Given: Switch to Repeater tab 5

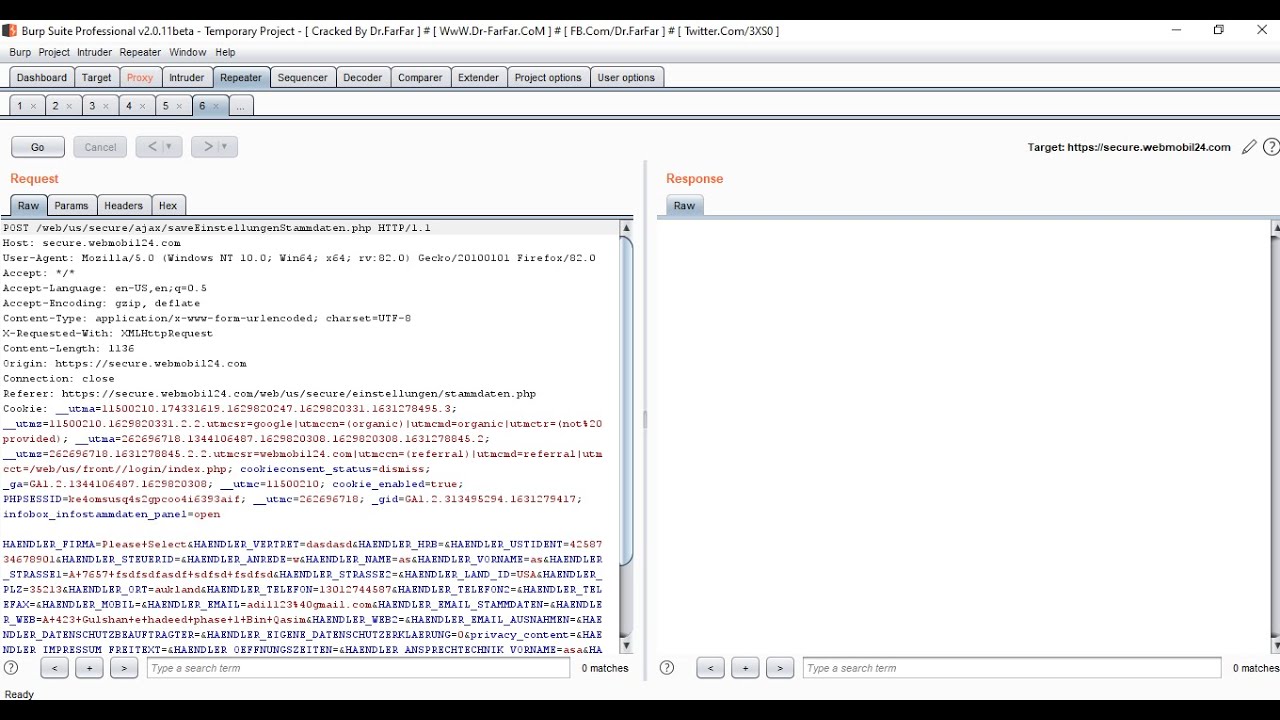Looking at the screenshot, I should [165, 106].
